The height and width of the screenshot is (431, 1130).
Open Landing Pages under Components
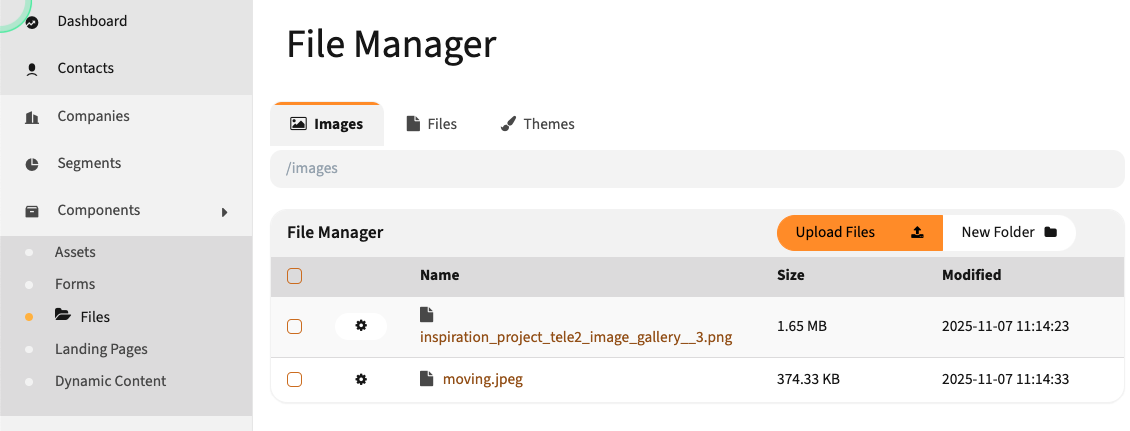click(x=102, y=349)
